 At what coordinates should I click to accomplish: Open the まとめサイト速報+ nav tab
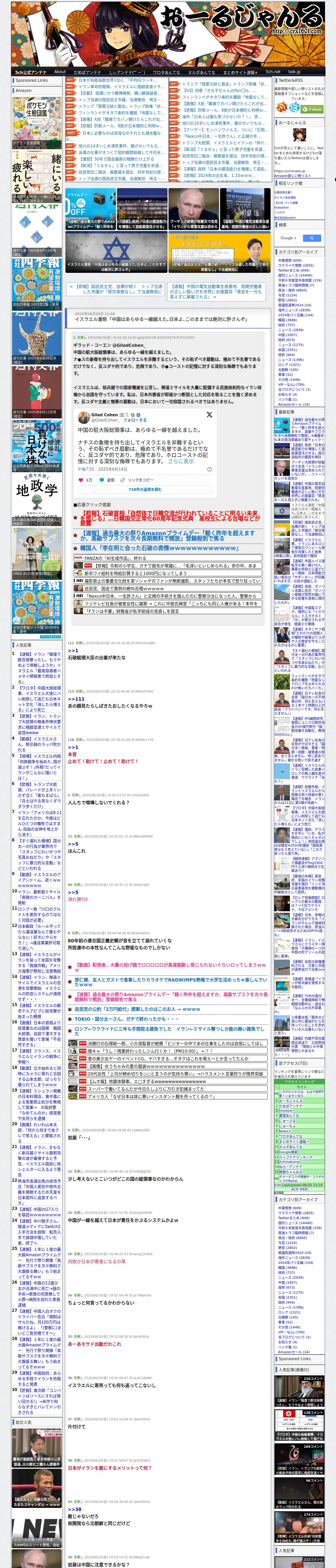coord(240,72)
